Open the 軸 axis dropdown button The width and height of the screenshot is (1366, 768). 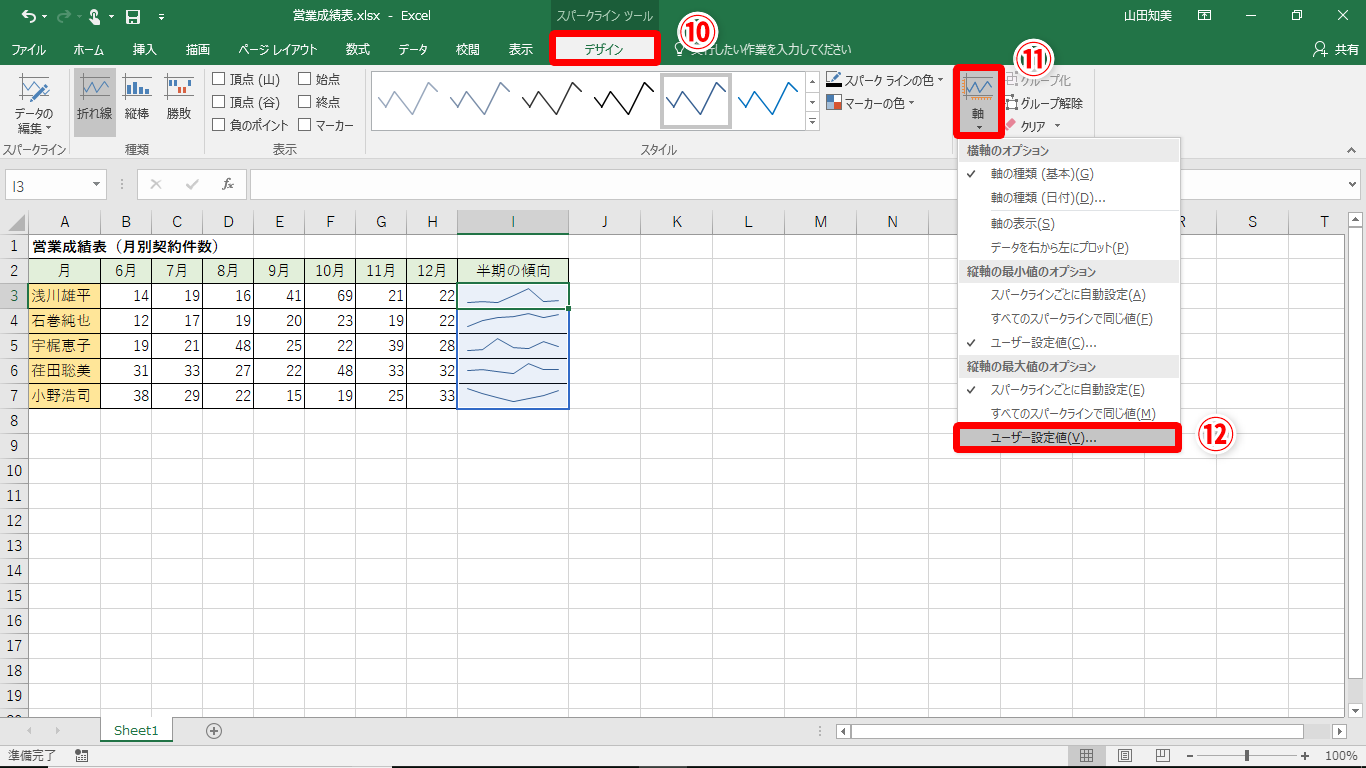[978, 102]
